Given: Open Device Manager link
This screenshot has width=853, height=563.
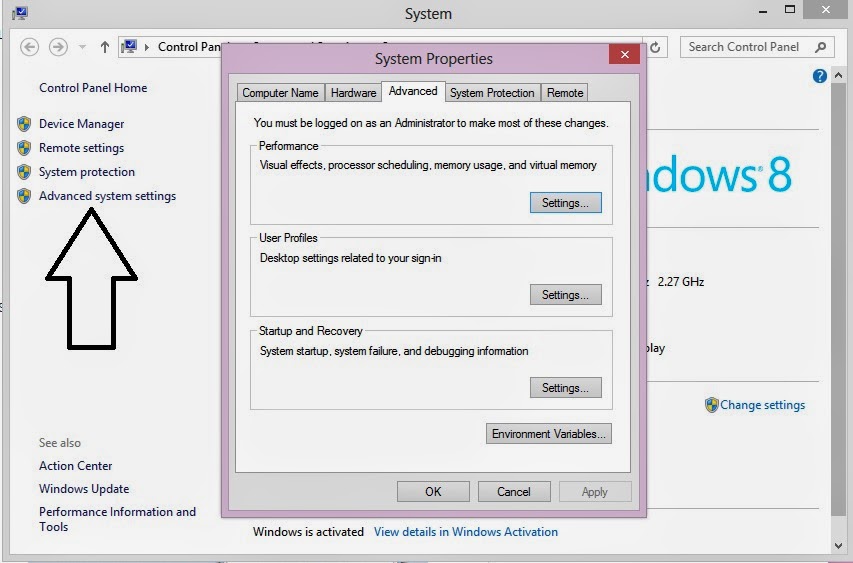Looking at the screenshot, I should pos(82,124).
